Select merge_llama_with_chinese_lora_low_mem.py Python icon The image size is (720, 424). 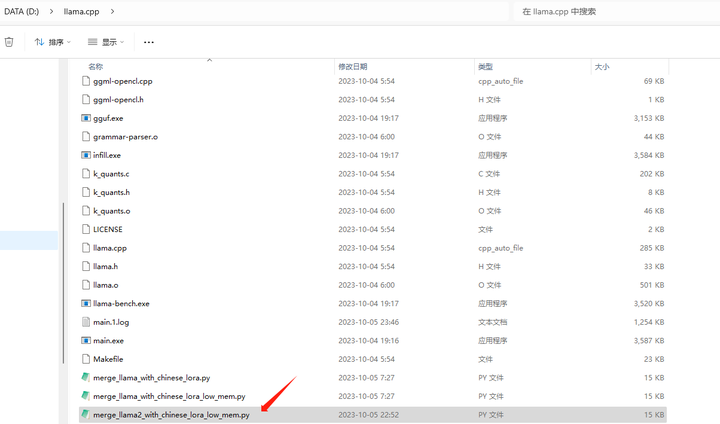click(85, 396)
